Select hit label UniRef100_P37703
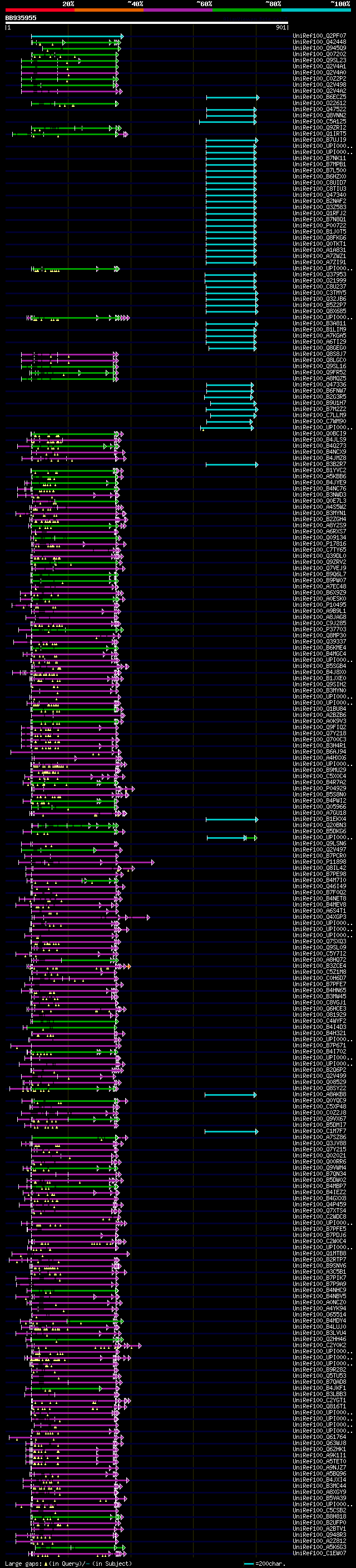Viewport: 356px width, 1568px height. (x=319, y=630)
